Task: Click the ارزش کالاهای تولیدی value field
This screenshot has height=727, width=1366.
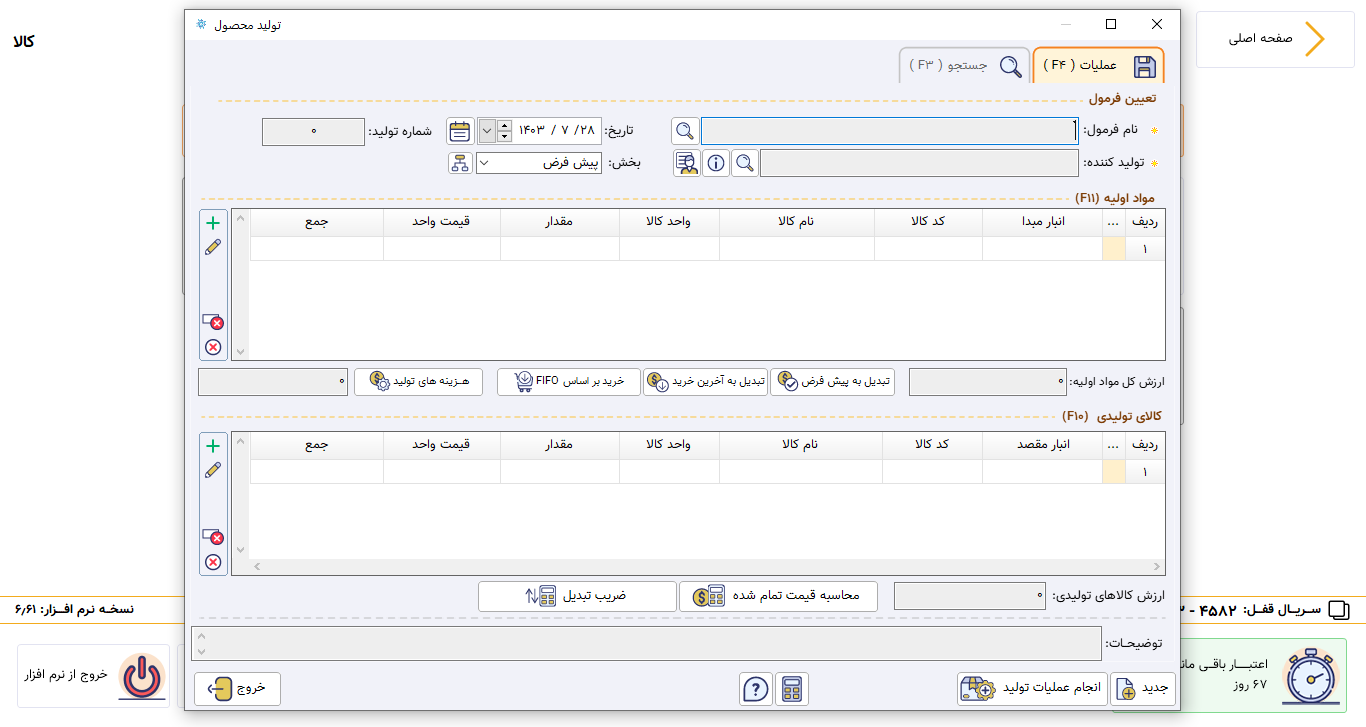Action: pos(970,596)
